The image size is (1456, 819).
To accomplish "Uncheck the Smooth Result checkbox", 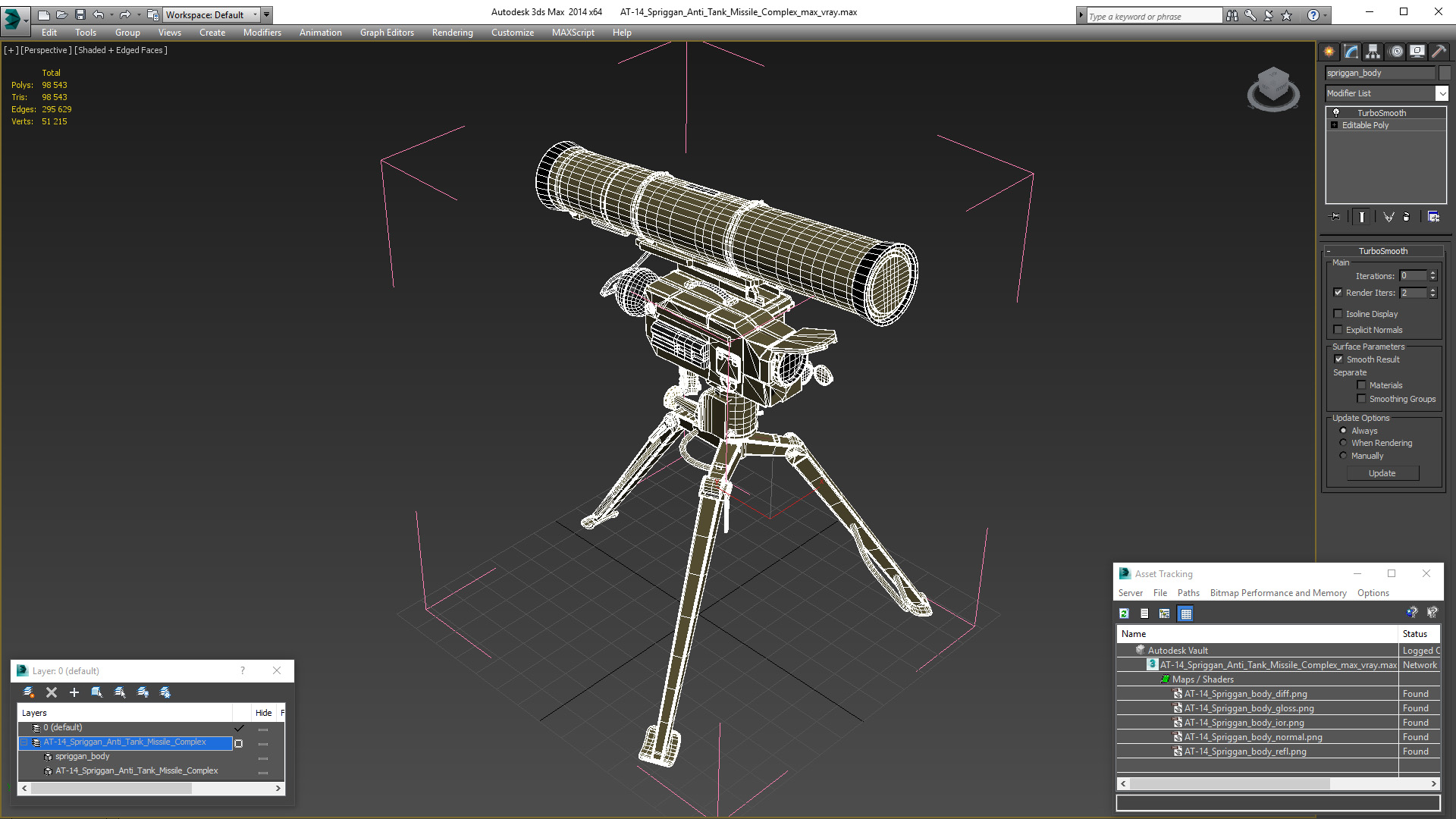I will coord(1338,359).
